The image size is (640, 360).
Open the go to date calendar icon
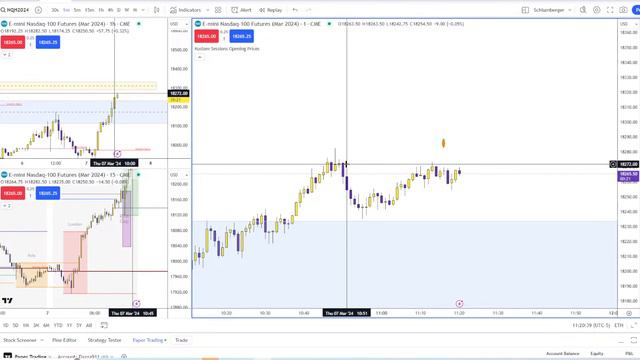click(104, 325)
